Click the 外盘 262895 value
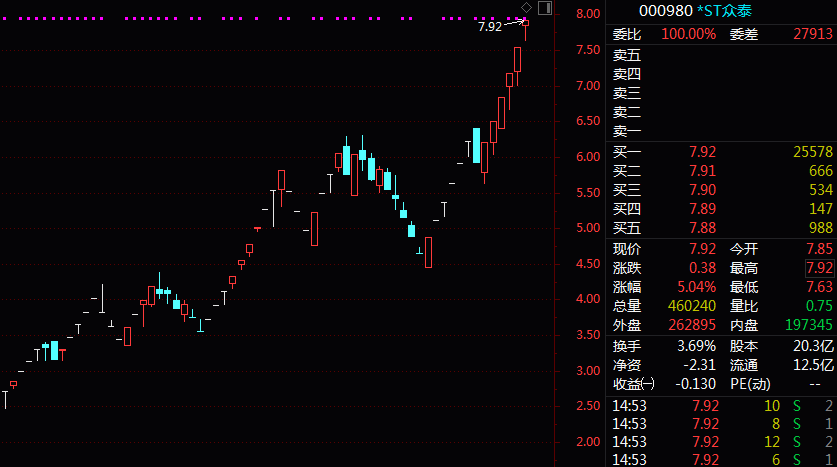The height and width of the screenshot is (467, 837). [x=691, y=325]
